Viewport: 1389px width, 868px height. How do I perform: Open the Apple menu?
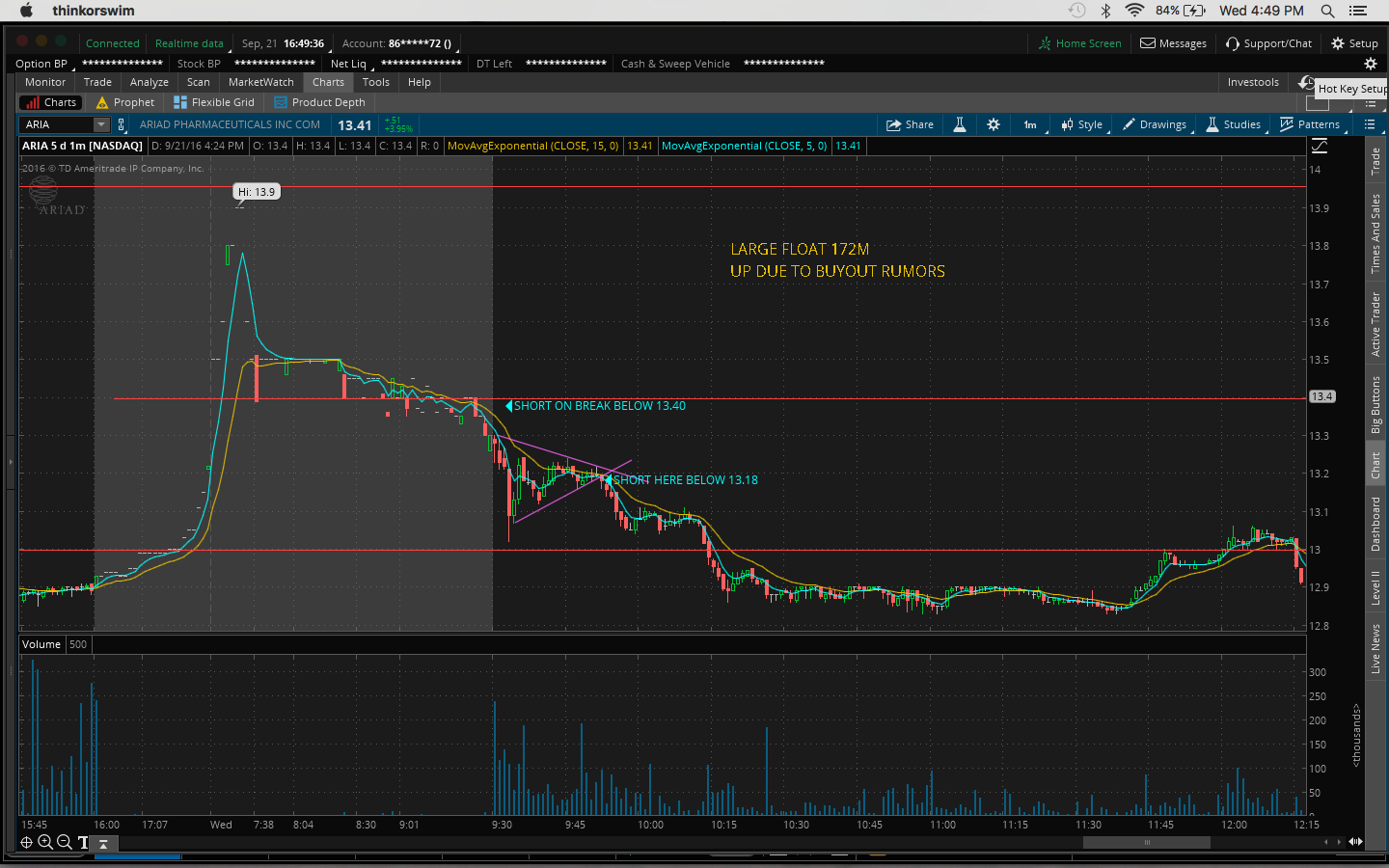click(26, 11)
